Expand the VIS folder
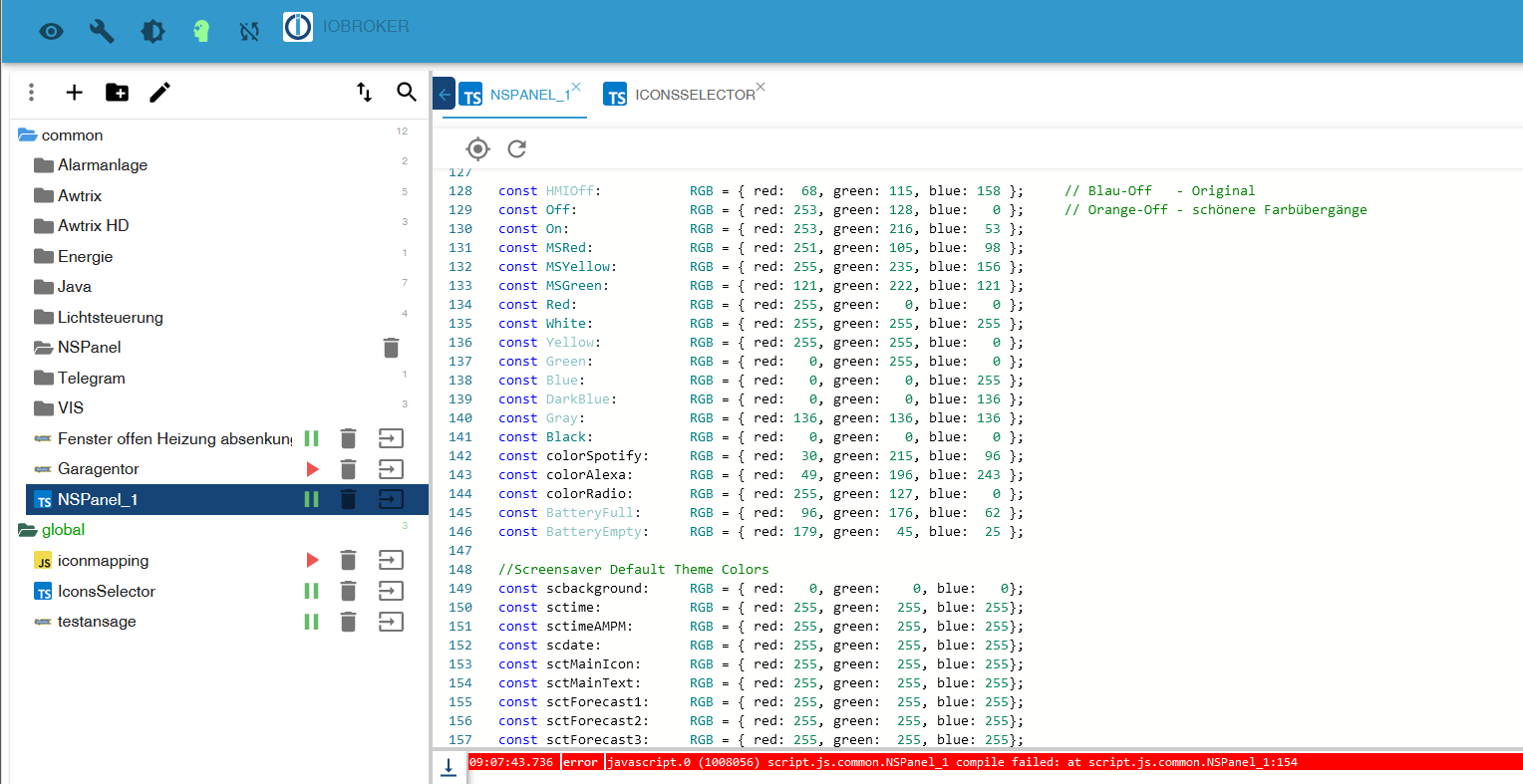This screenshot has height=784, width=1523. point(43,408)
